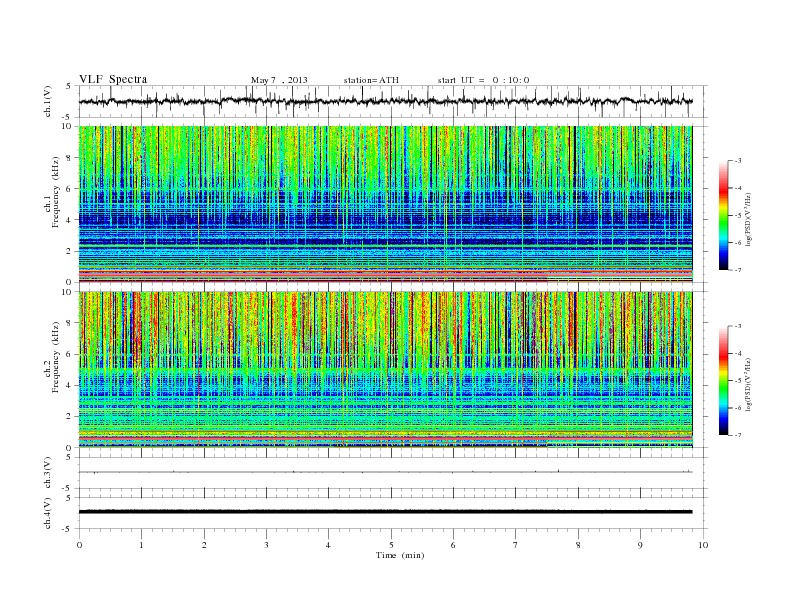Click inside the ch.1 spectrogram panel
The width and height of the screenshot is (792, 612).
[x=385, y=204]
